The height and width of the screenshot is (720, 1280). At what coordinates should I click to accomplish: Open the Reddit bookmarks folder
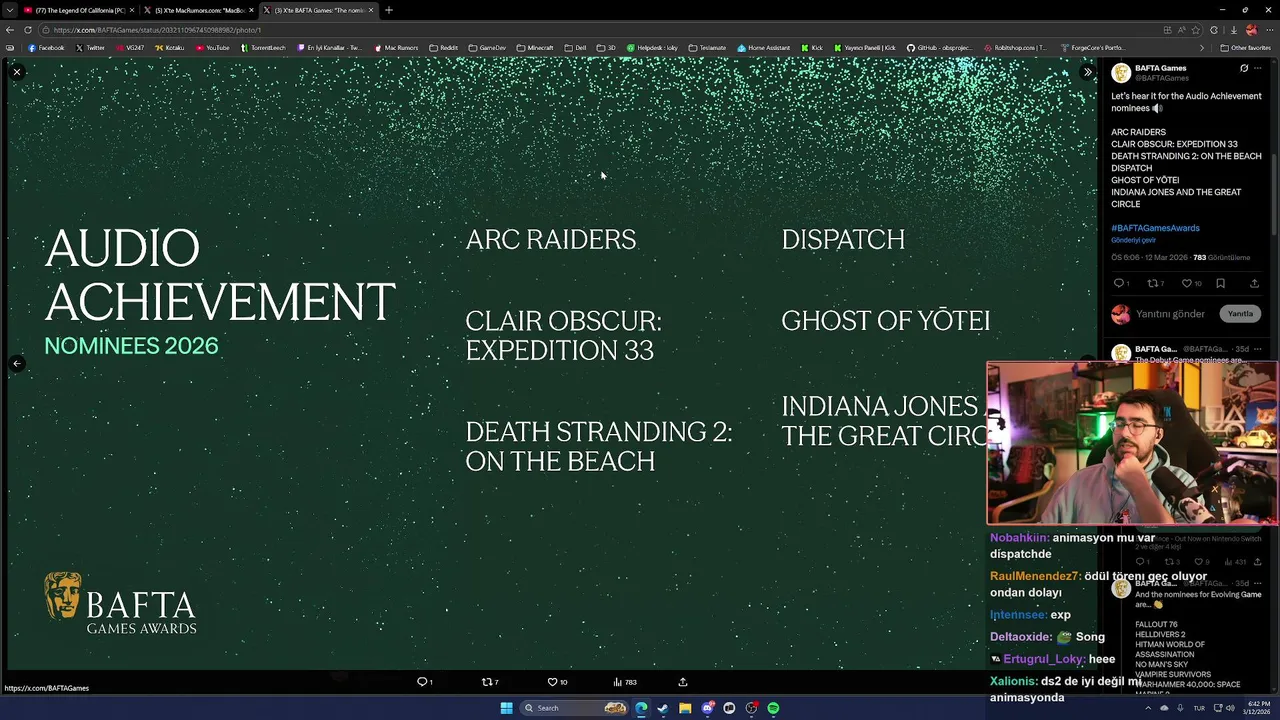(x=444, y=48)
